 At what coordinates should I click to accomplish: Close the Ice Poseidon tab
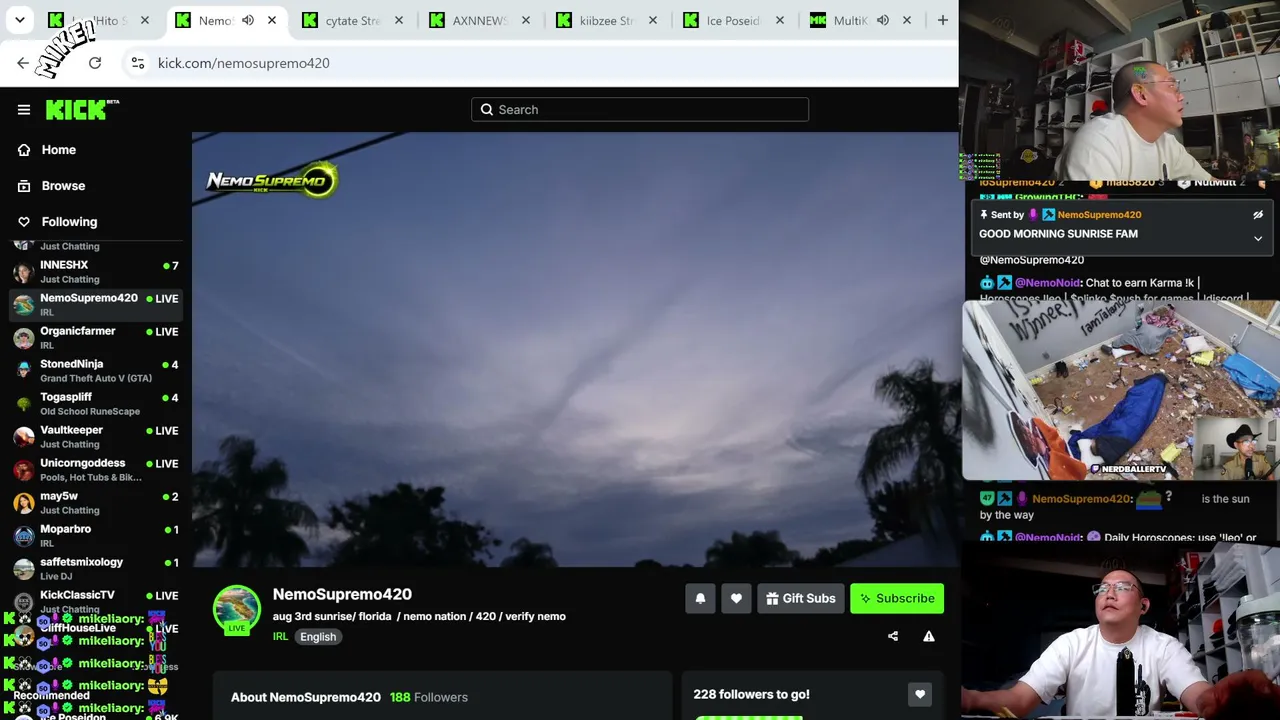[x=780, y=20]
